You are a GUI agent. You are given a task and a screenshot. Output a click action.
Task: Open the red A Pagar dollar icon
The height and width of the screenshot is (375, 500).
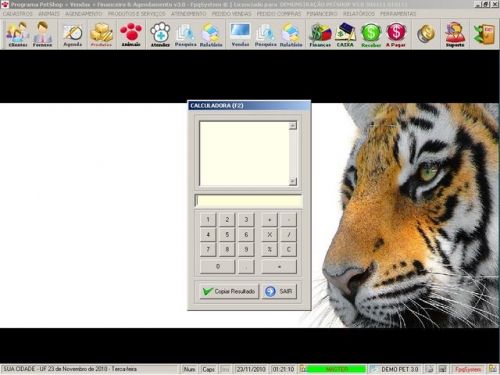[x=396, y=34]
